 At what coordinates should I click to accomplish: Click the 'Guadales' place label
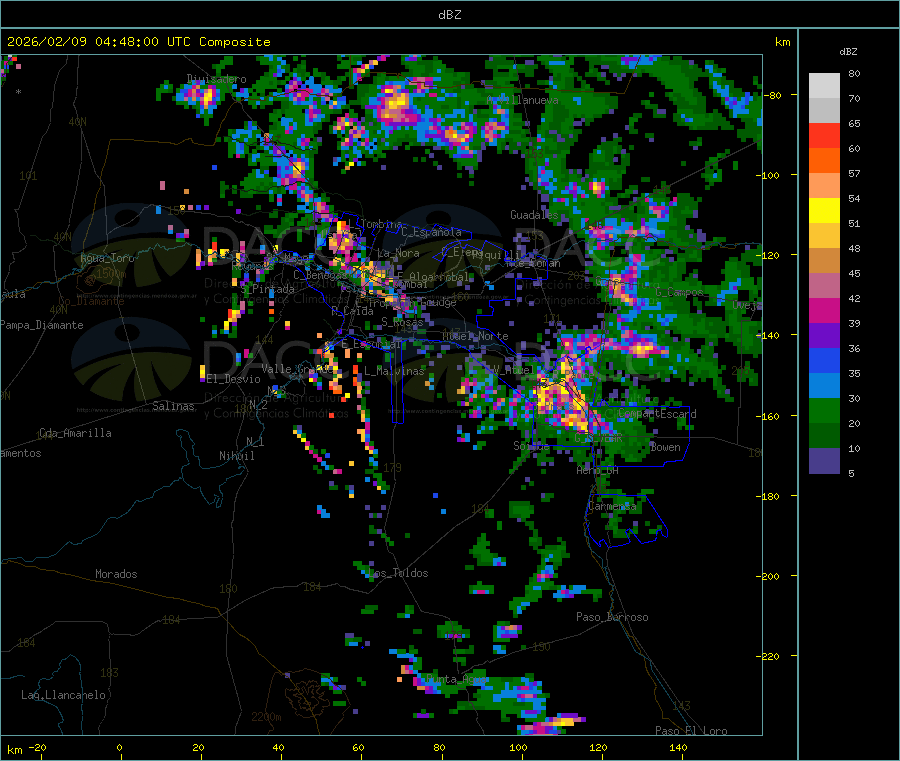534,215
